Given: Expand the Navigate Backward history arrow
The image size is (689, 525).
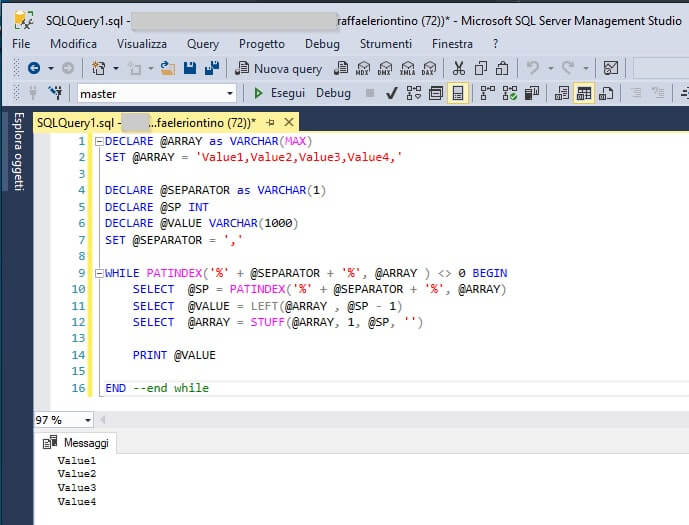Looking at the screenshot, I should coord(51,69).
